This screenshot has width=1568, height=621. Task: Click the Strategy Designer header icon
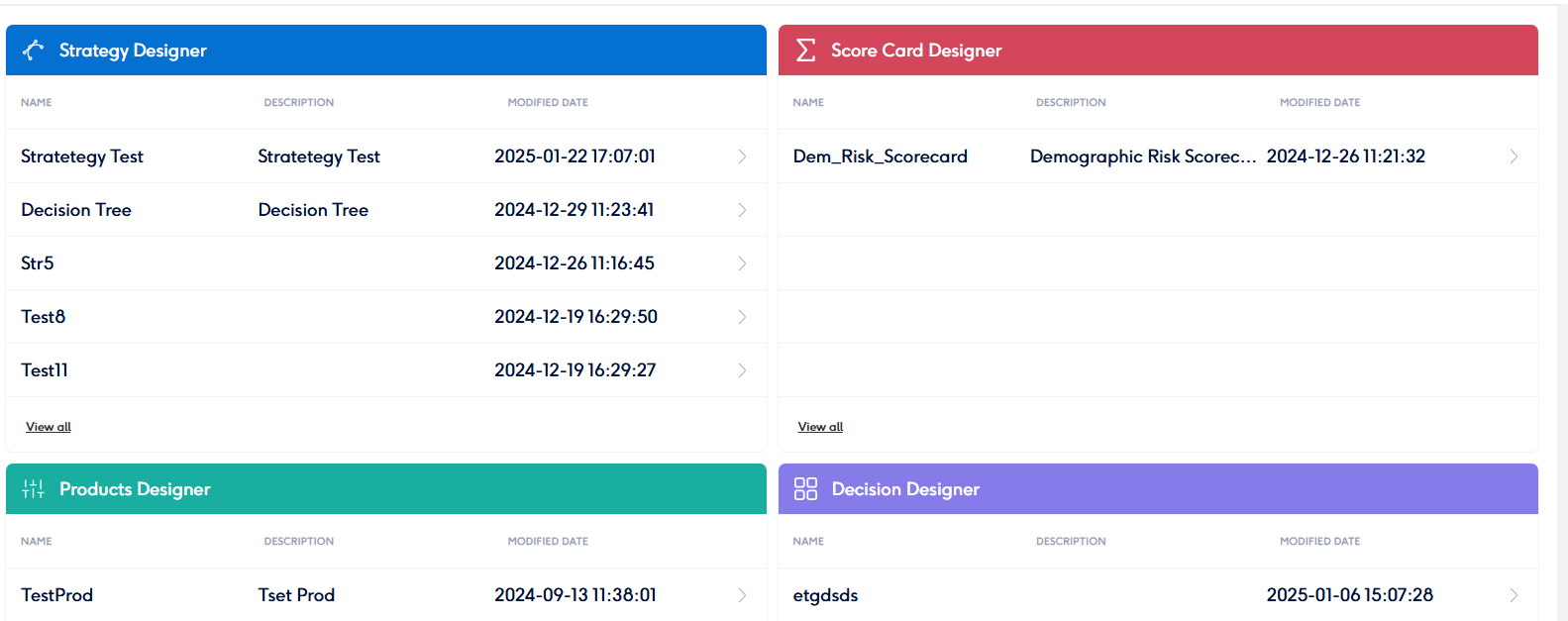[x=34, y=51]
